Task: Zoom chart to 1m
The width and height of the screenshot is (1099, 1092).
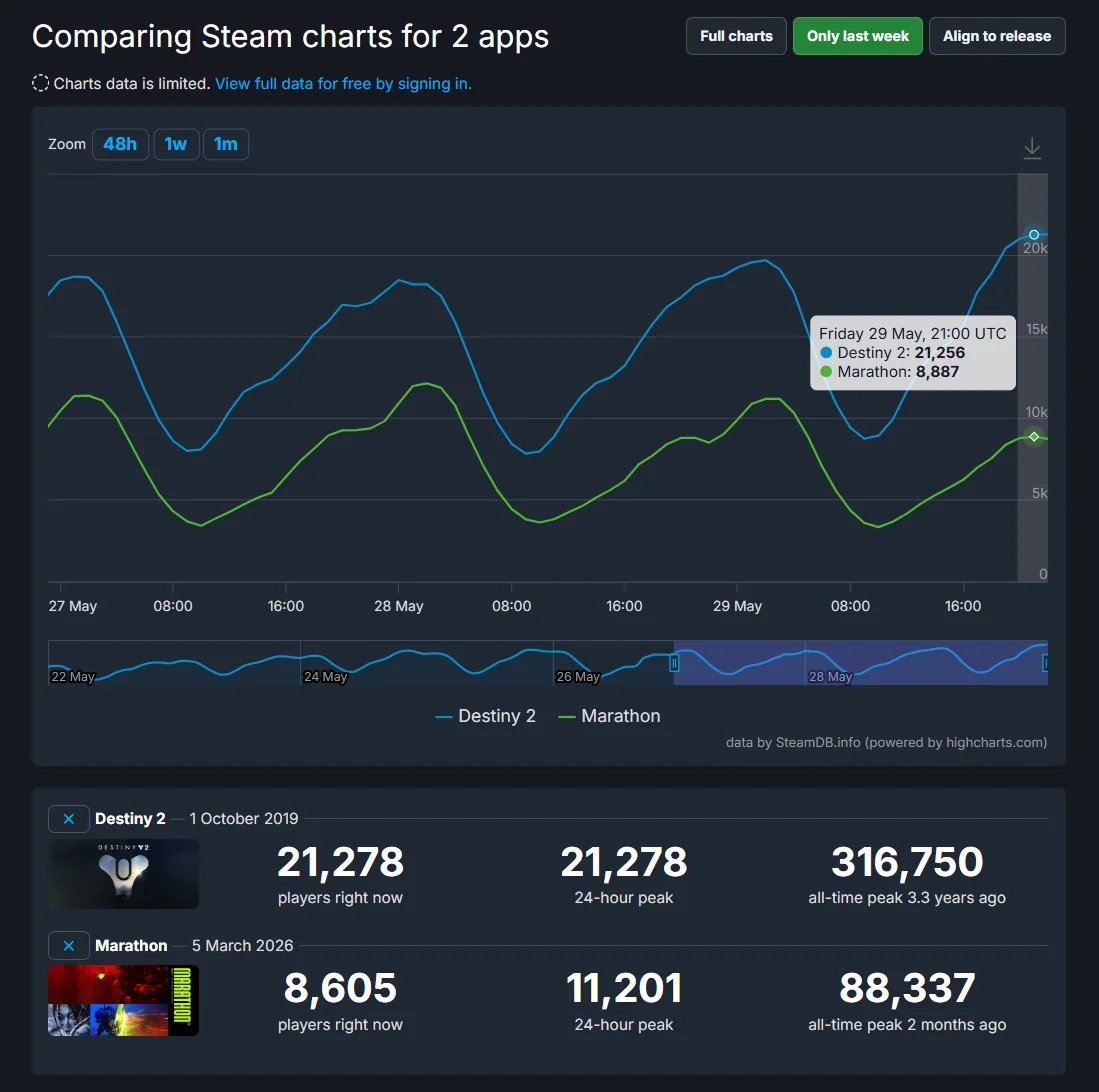Action: (x=226, y=144)
